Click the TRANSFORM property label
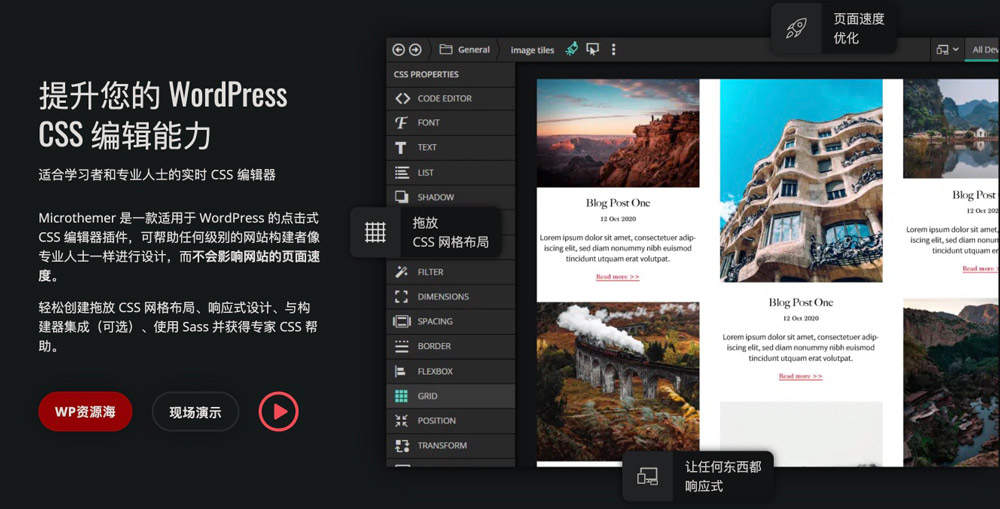The image size is (1000, 509). pyautogui.click(x=442, y=445)
